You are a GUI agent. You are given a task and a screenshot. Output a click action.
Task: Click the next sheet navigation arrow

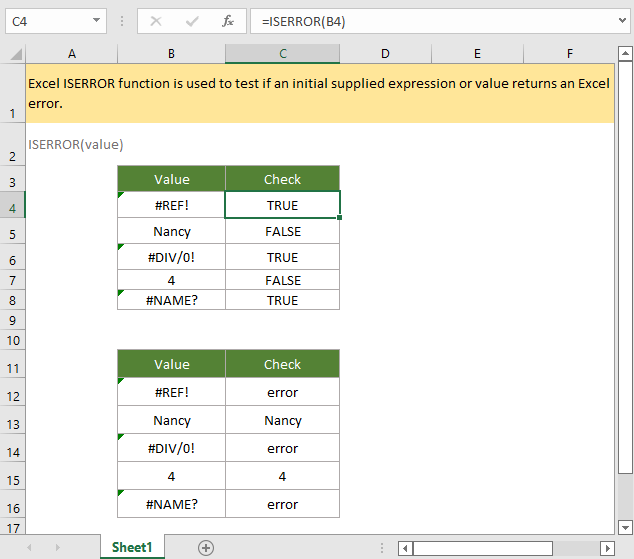point(56,547)
